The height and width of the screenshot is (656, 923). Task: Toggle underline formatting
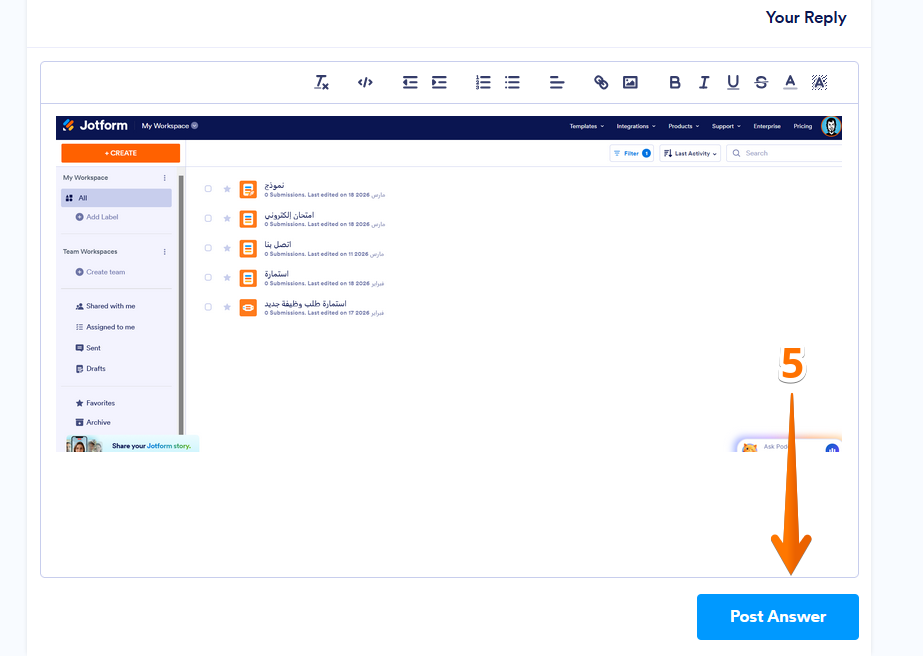tap(733, 82)
